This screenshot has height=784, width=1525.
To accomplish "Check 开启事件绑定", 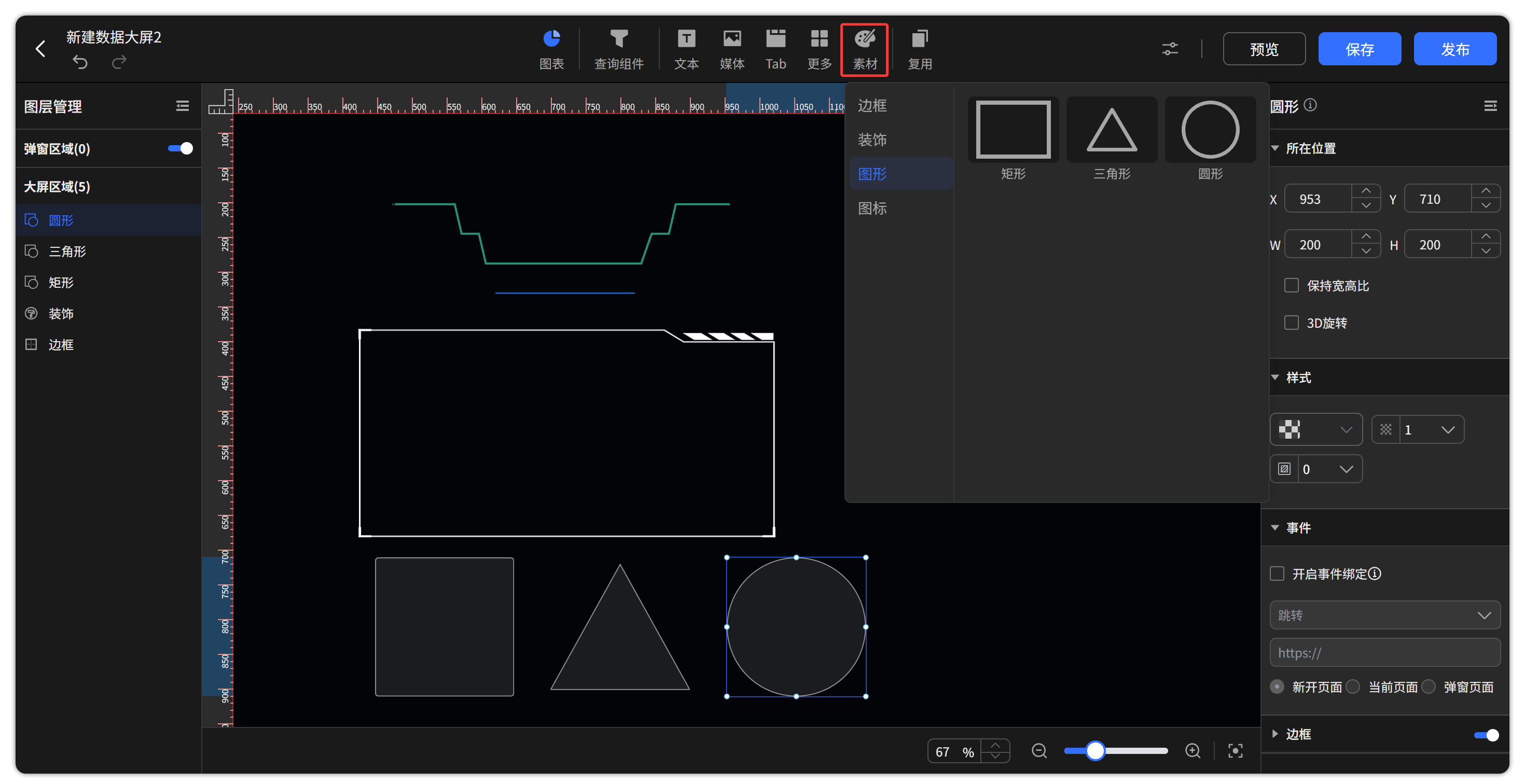I will pos(1277,573).
